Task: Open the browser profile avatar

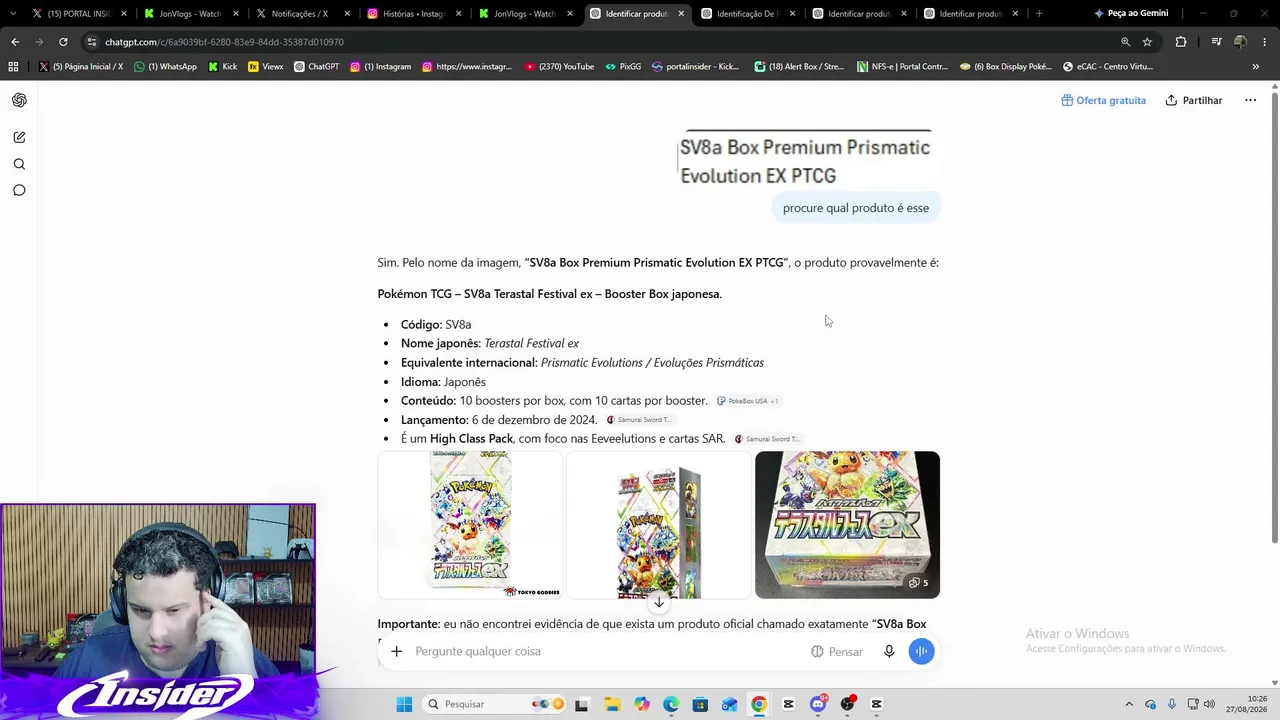Action: 1240,42
